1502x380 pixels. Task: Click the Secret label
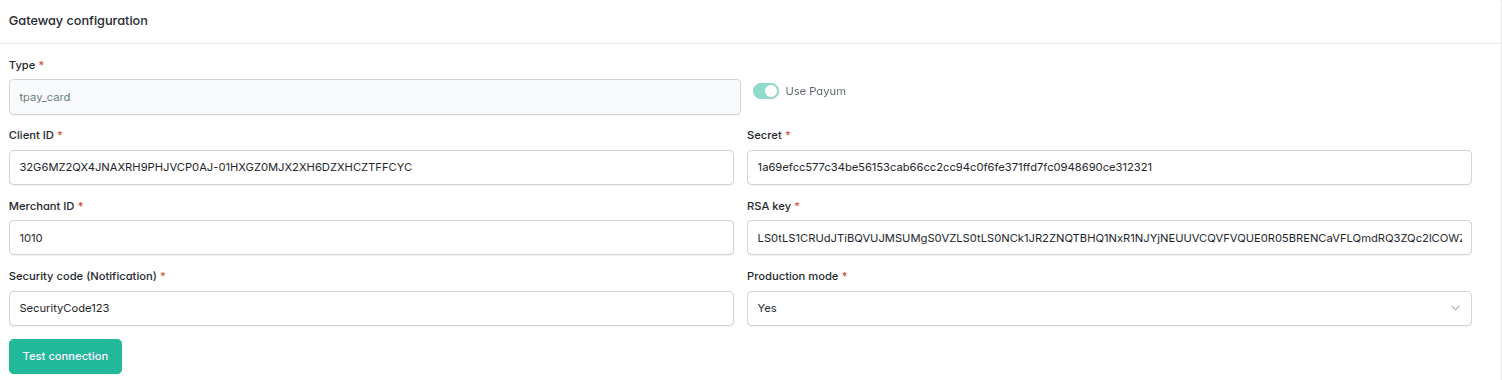tap(764, 135)
